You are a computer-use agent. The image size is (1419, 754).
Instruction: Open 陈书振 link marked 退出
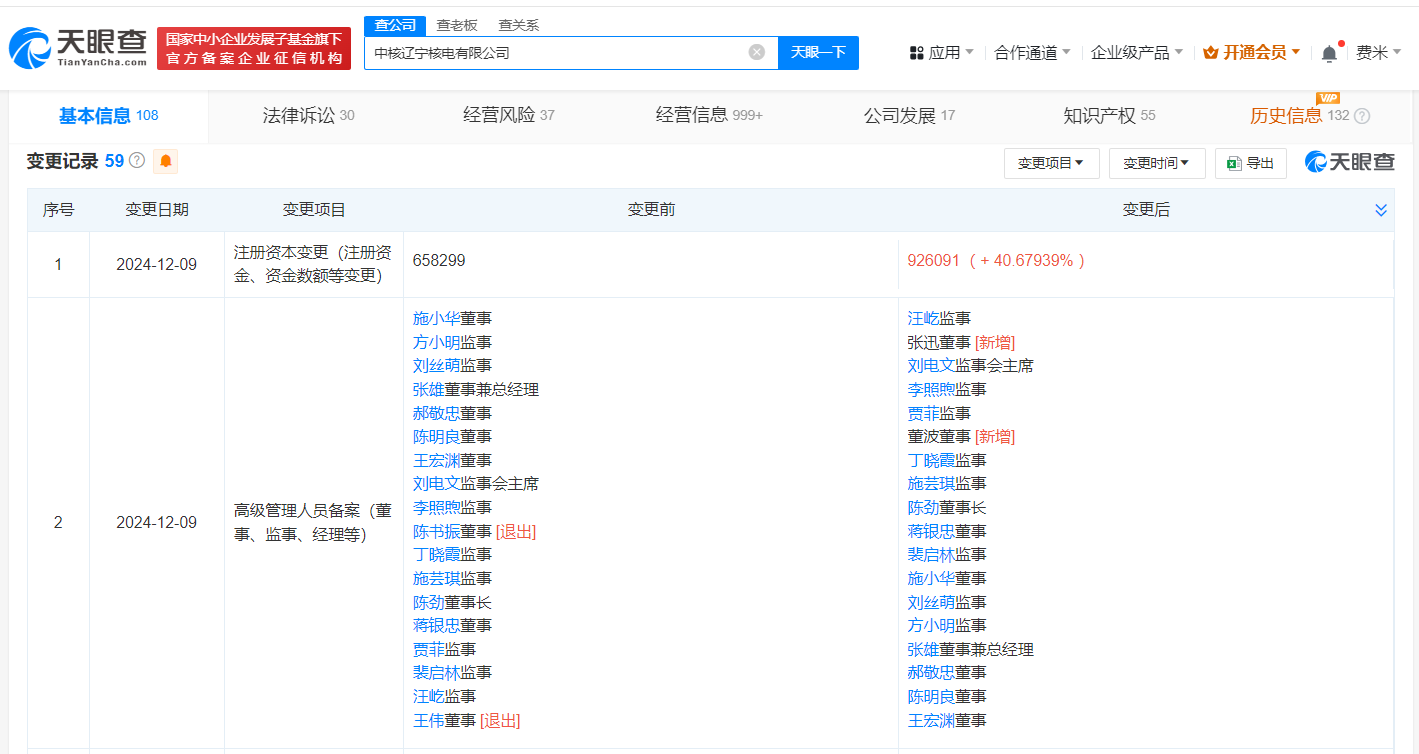pyautogui.click(x=436, y=531)
